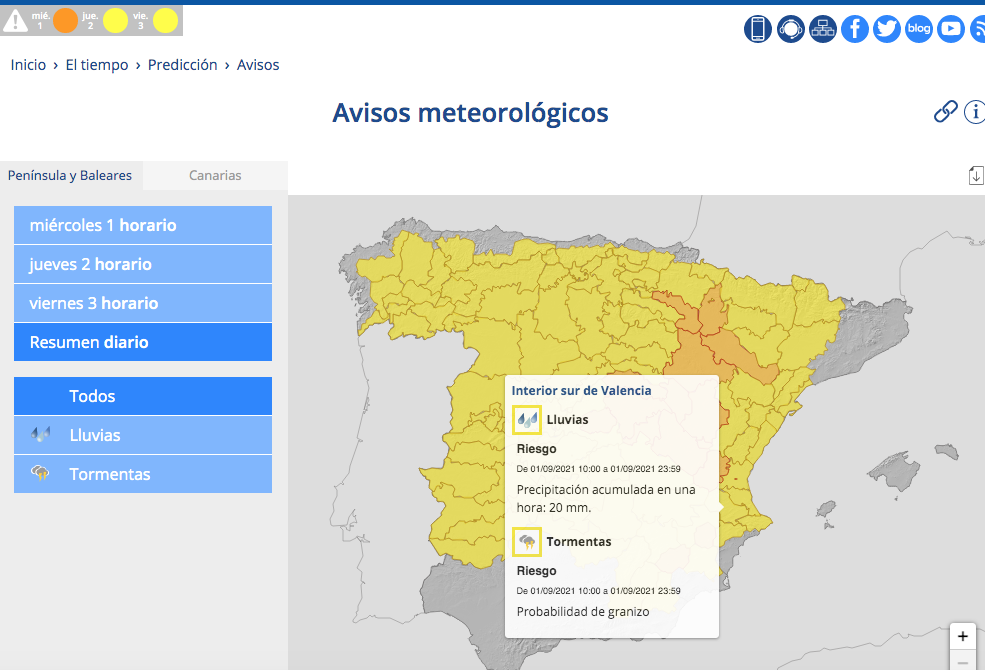Download the map via download icon
Viewport: 985px width, 670px height.
click(976, 176)
